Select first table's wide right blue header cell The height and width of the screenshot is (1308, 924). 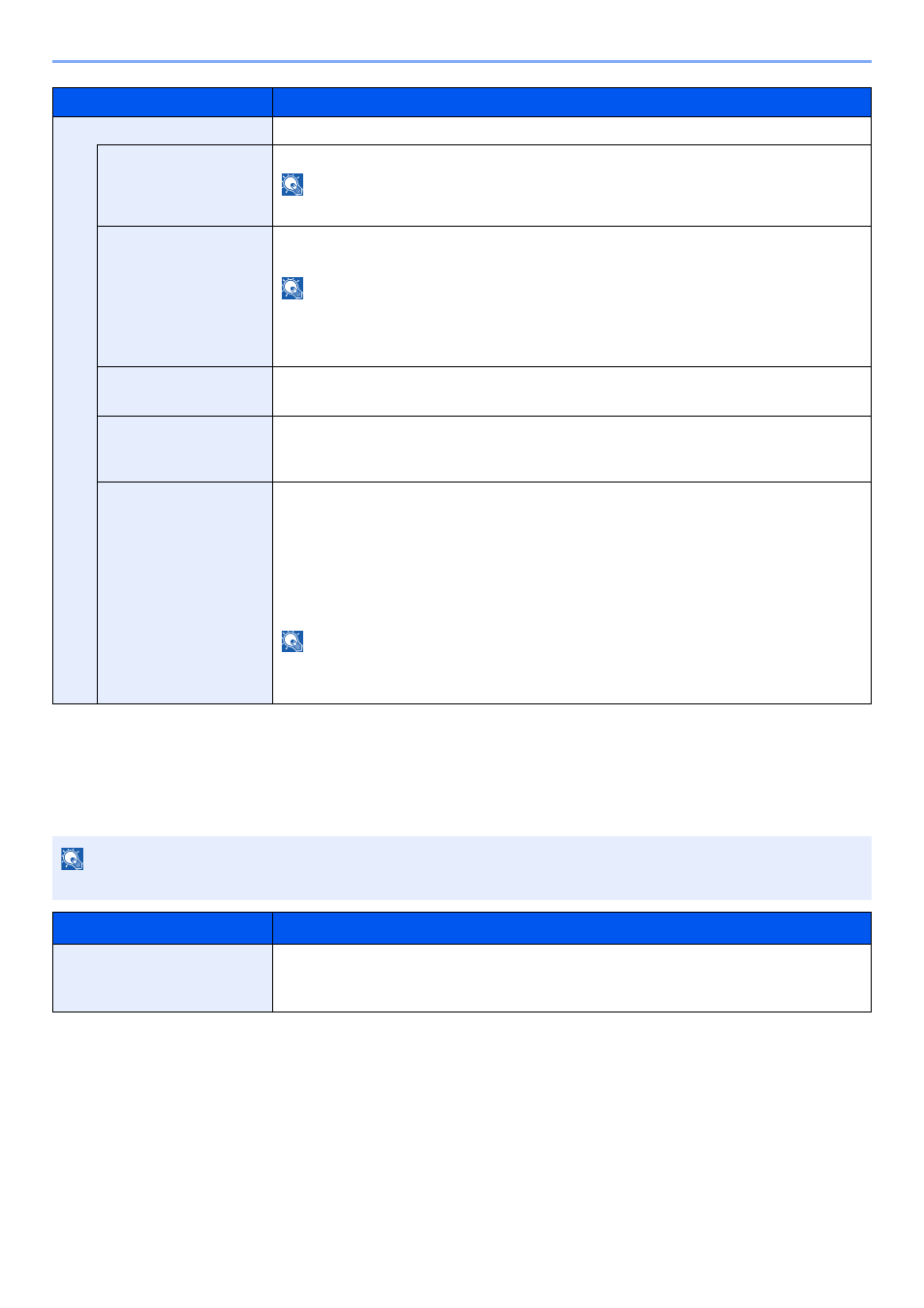[571, 102]
